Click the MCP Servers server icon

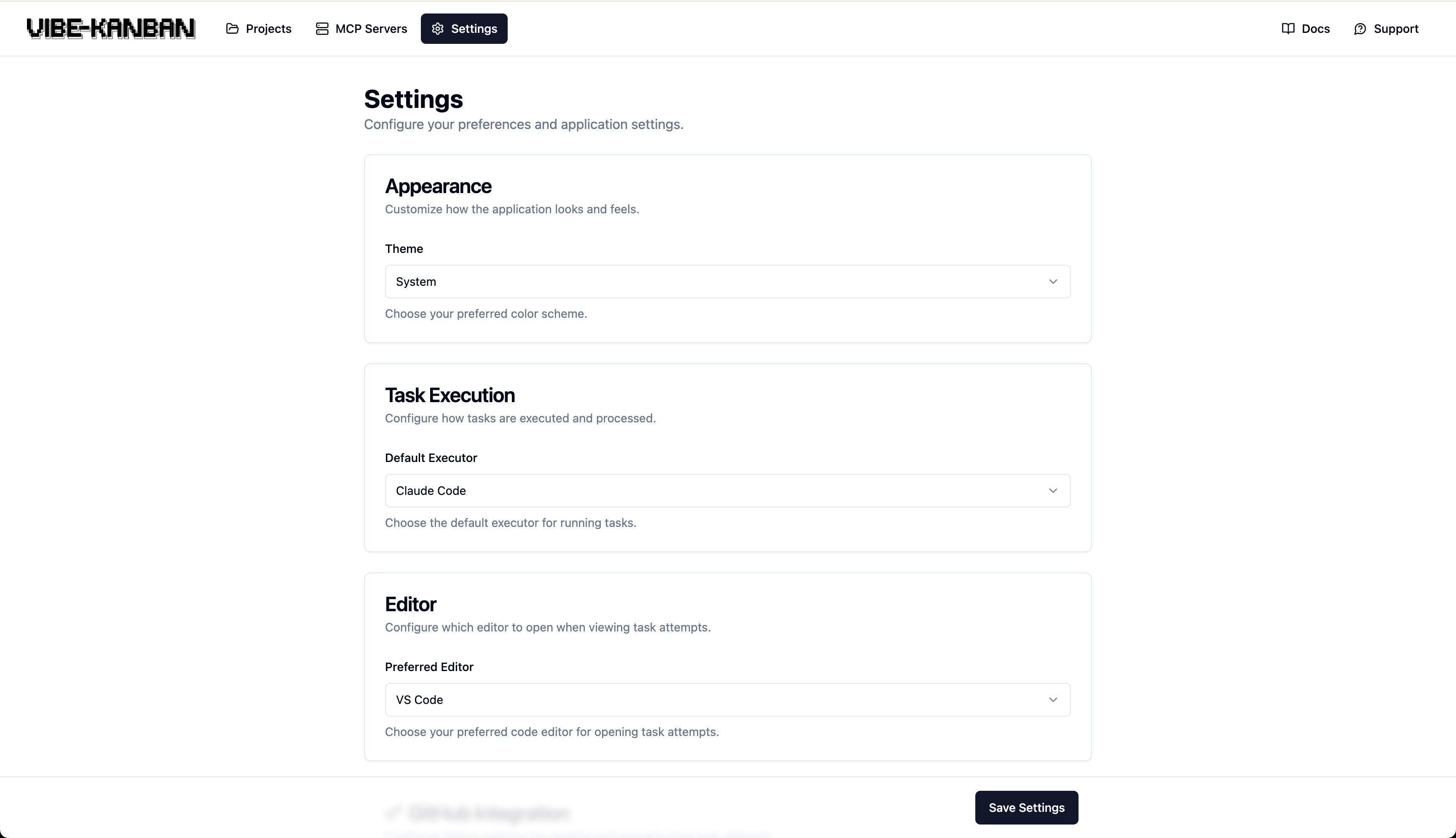322,29
